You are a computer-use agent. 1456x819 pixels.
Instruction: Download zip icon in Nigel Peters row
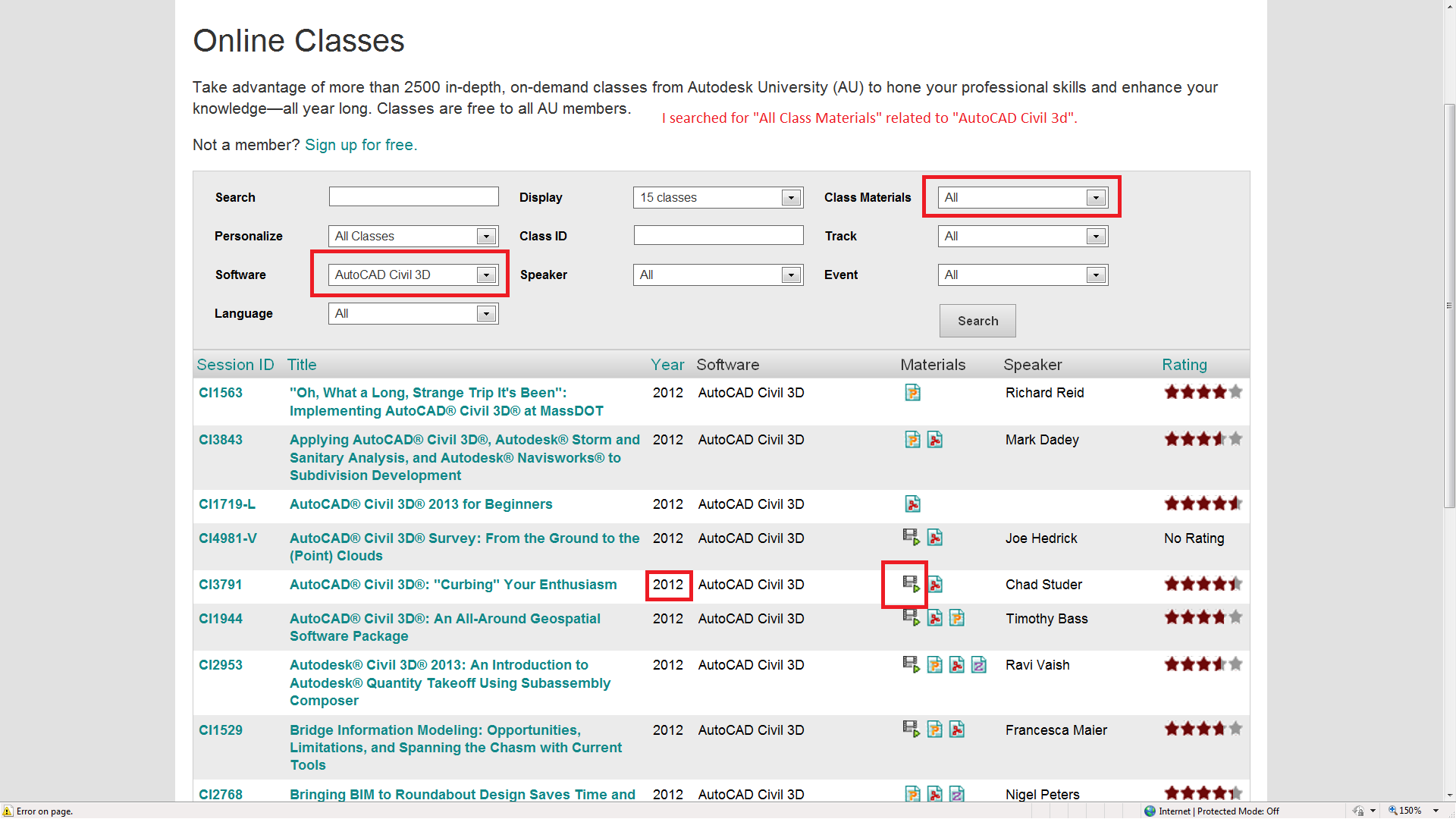(957, 794)
